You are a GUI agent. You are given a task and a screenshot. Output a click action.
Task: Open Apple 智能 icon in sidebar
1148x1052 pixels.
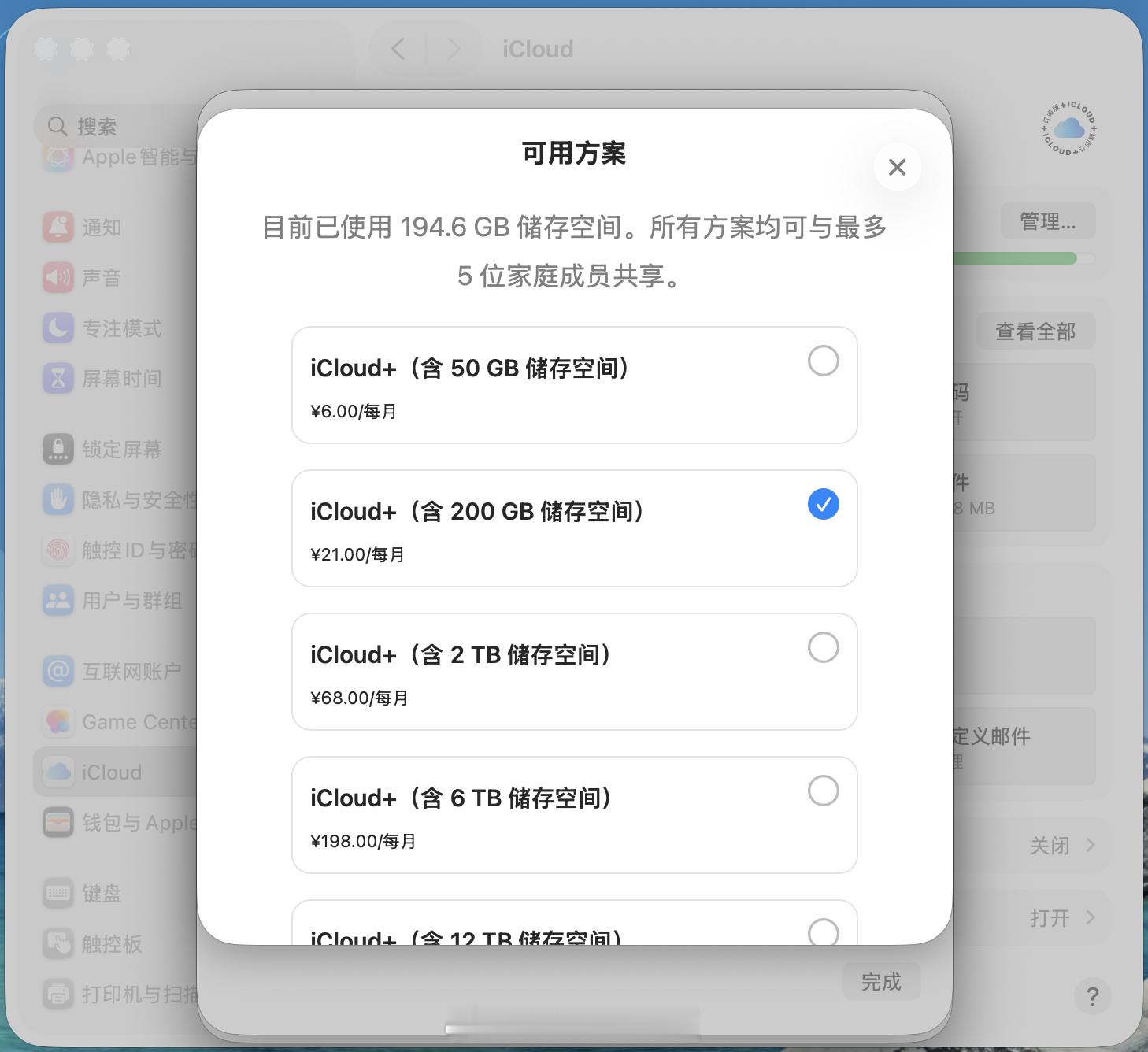pyautogui.click(x=58, y=157)
